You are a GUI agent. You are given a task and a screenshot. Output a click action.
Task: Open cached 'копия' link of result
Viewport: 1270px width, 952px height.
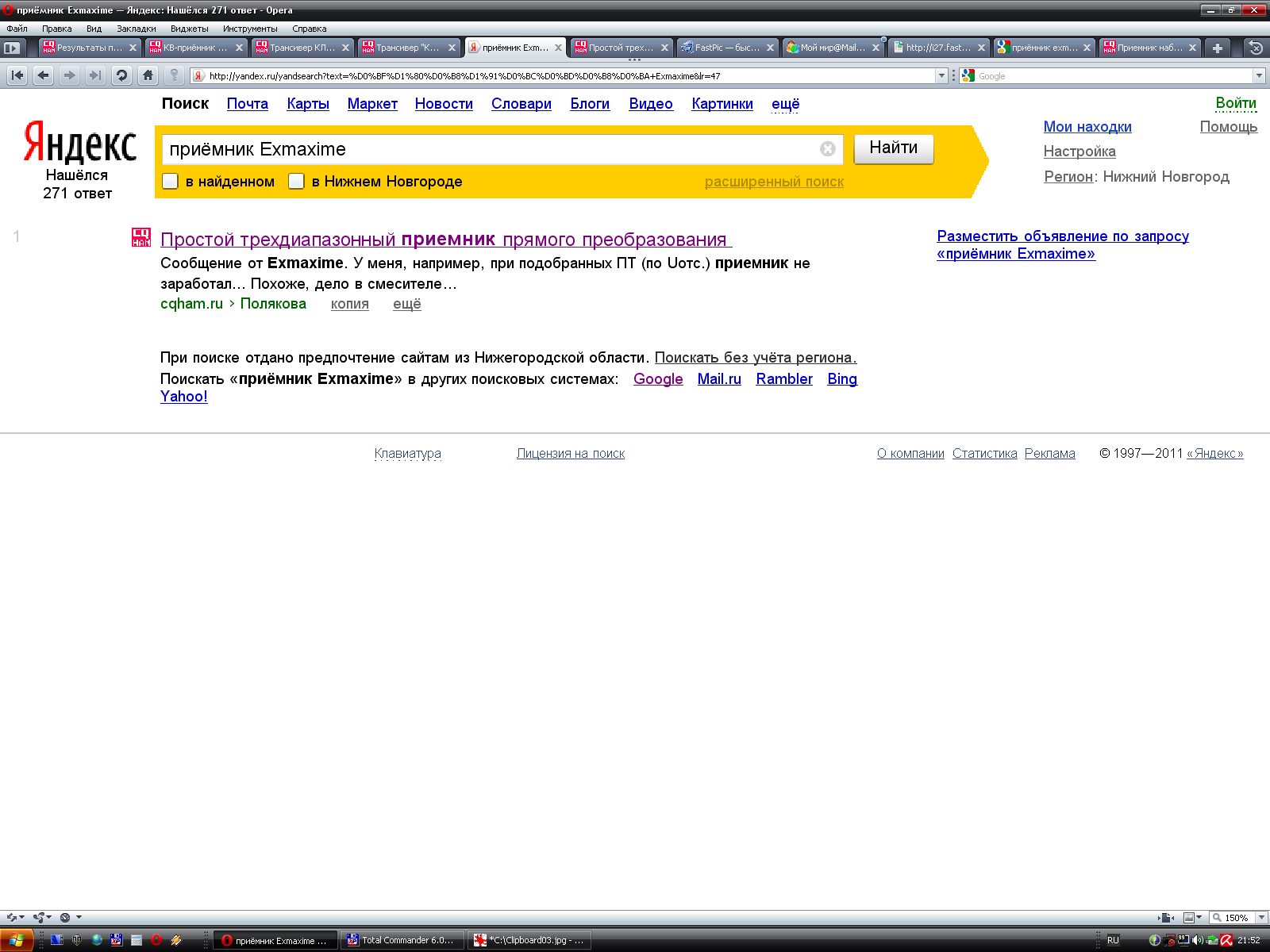pyautogui.click(x=350, y=304)
